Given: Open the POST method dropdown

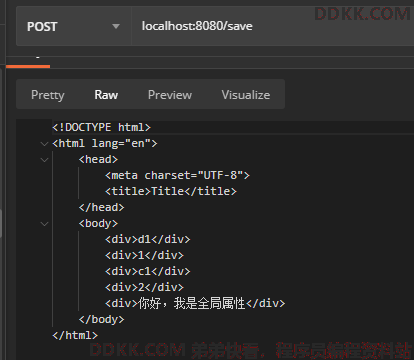Looking at the screenshot, I should pyautogui.click(x=74, y=26).
